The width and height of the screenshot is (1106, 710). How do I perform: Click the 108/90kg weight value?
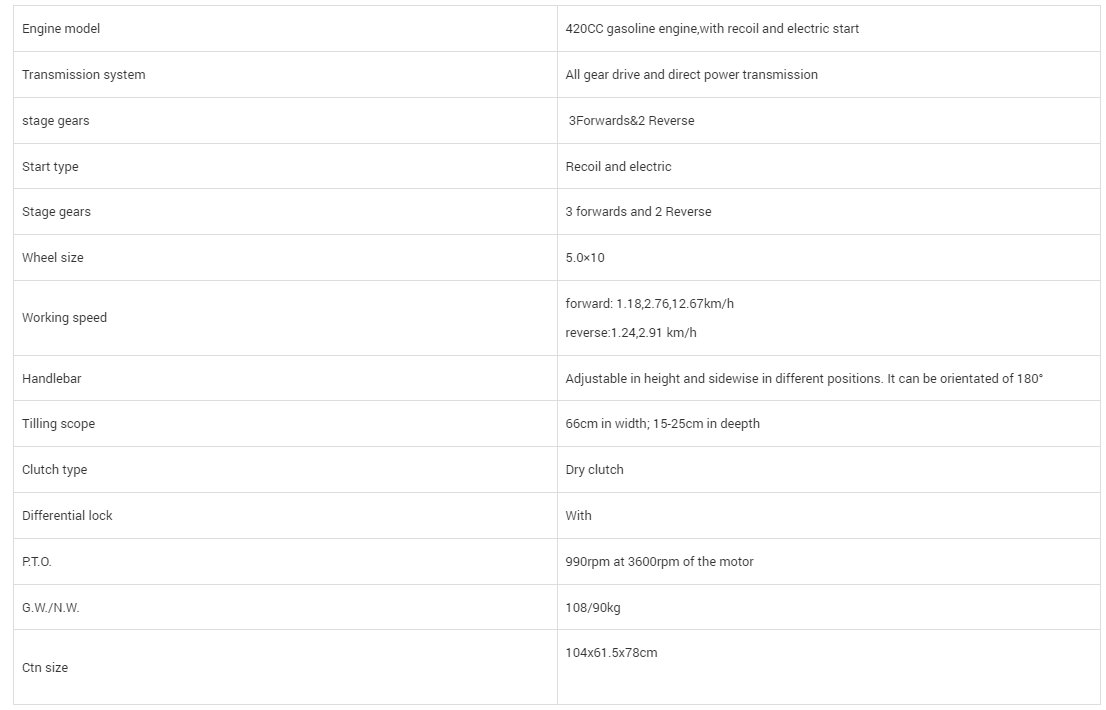coord(593,608)
